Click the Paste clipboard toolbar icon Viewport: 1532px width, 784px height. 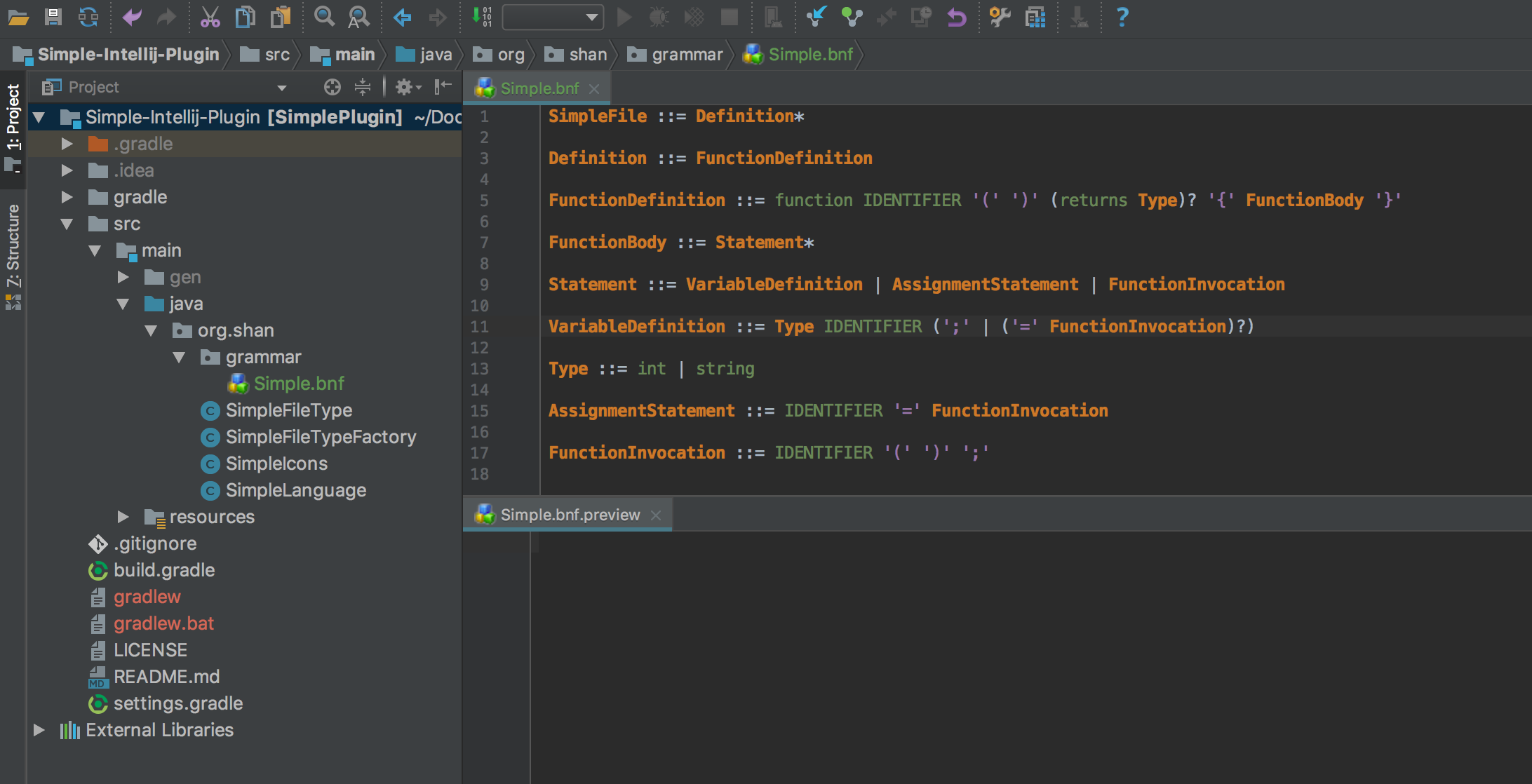click(x=281, y=18)
